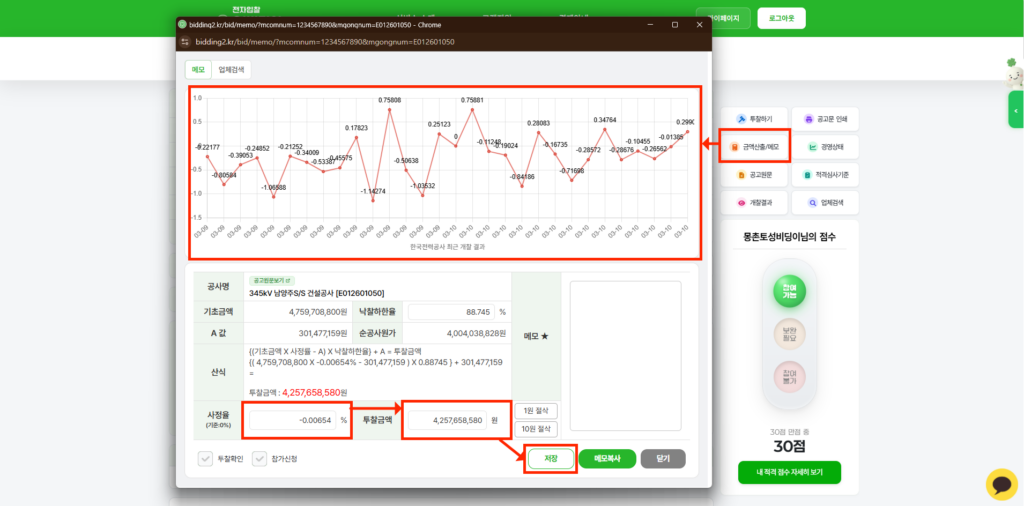
Task: View 개찰결과 eye icon
Action: click(741, 203)
